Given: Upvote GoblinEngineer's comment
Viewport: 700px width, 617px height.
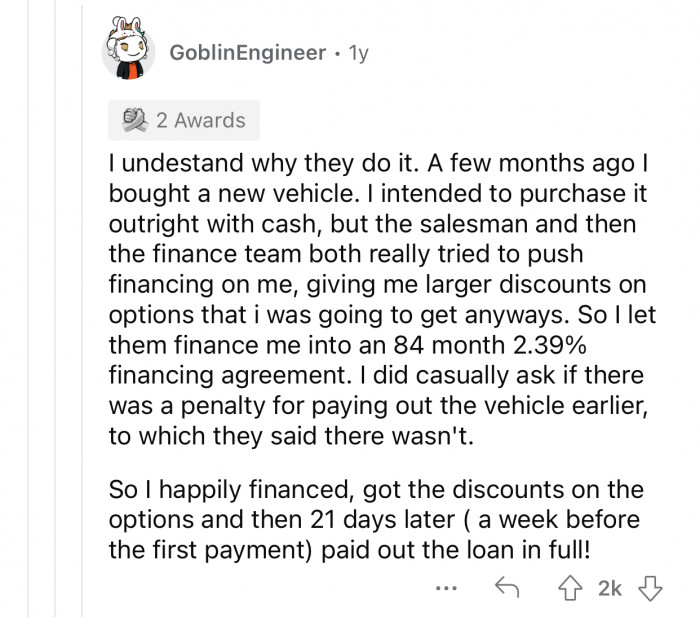Looking at the screenshot, I should pos(570,588).
